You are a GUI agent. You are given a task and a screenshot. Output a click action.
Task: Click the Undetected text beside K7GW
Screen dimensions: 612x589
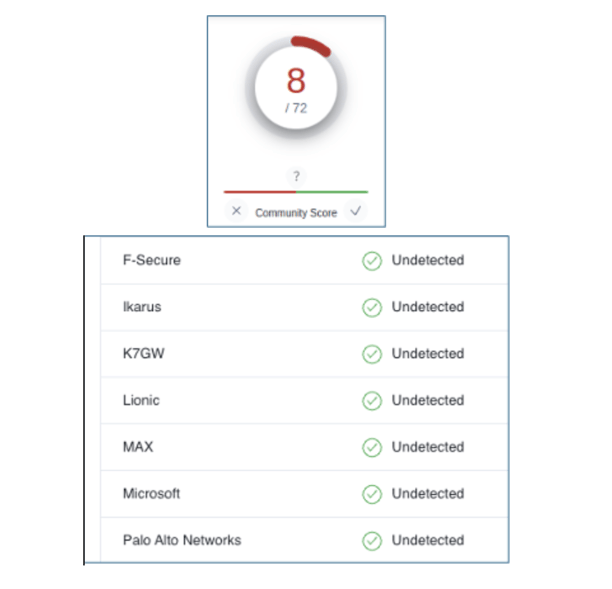tap(428, 353)
